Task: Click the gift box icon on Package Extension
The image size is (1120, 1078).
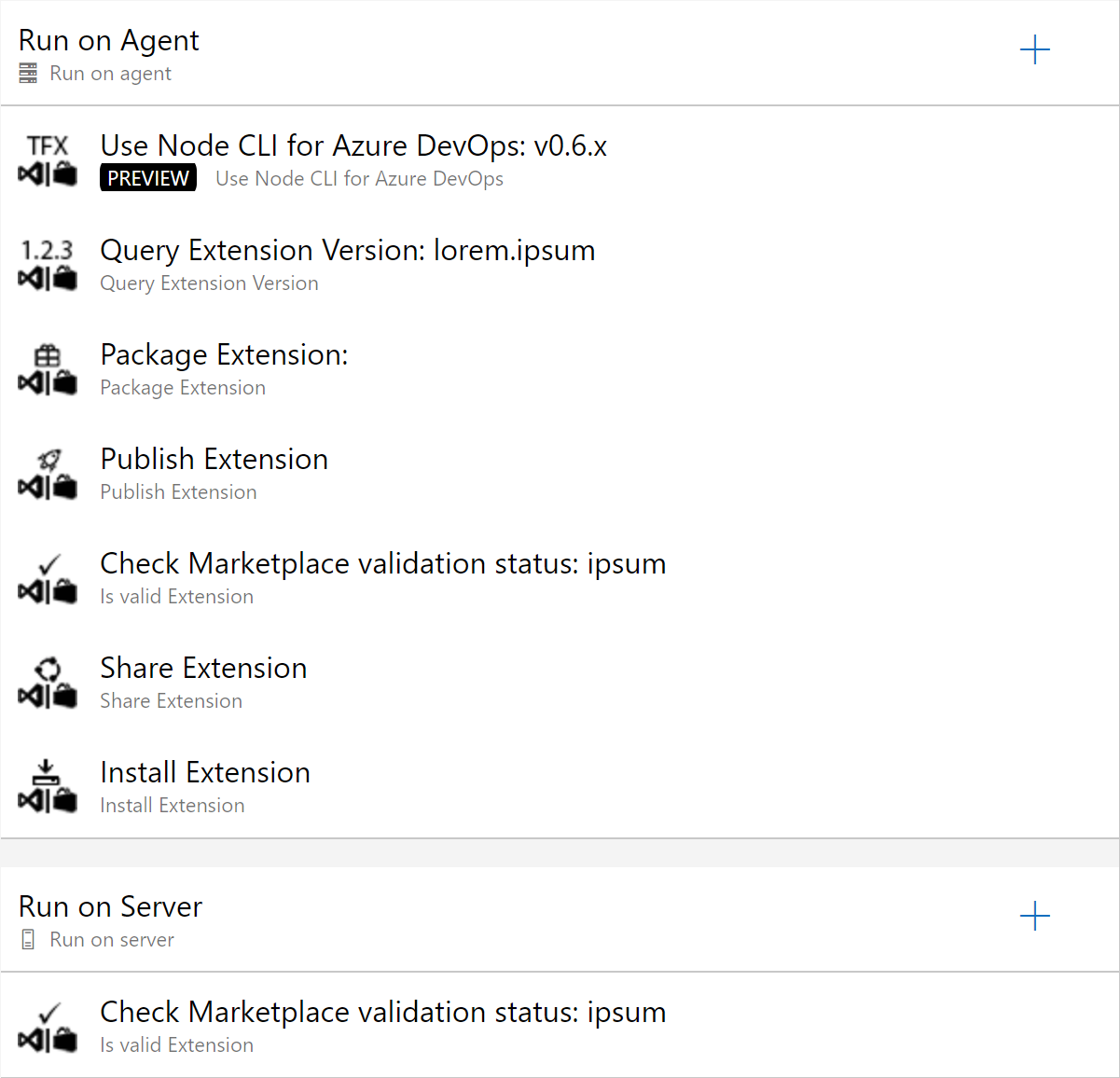Action: click(47, 354)
